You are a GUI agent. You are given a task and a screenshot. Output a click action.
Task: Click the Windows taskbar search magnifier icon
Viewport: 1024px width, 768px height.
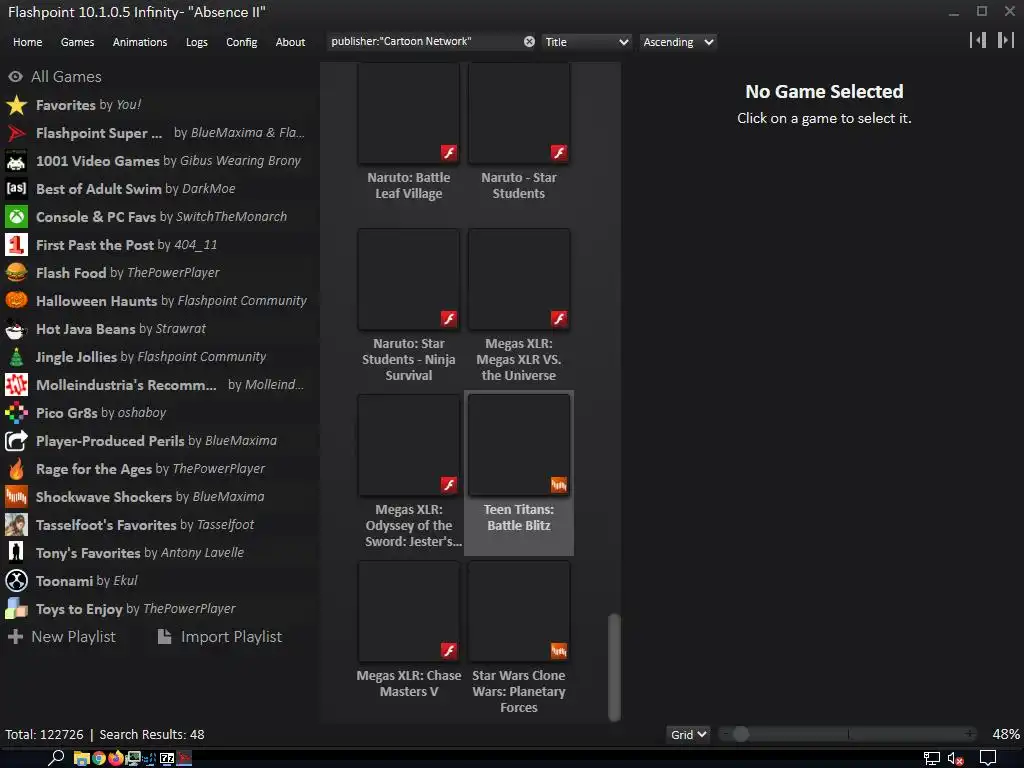pos(56,758)
